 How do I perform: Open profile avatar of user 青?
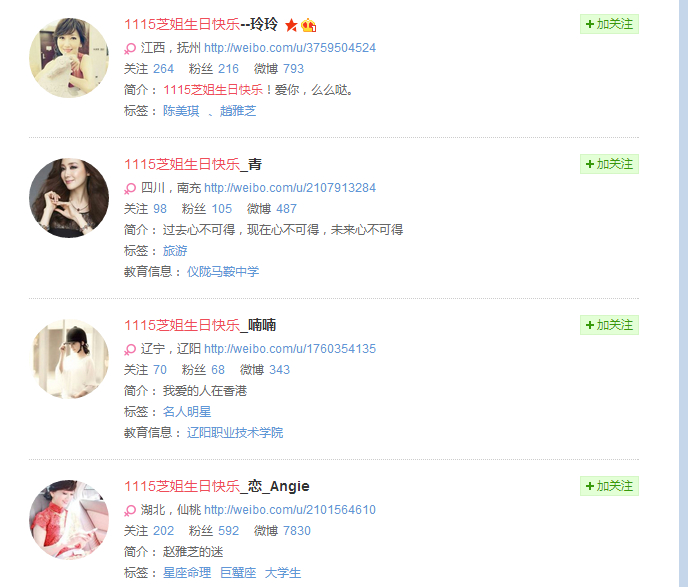pos(69,198)
